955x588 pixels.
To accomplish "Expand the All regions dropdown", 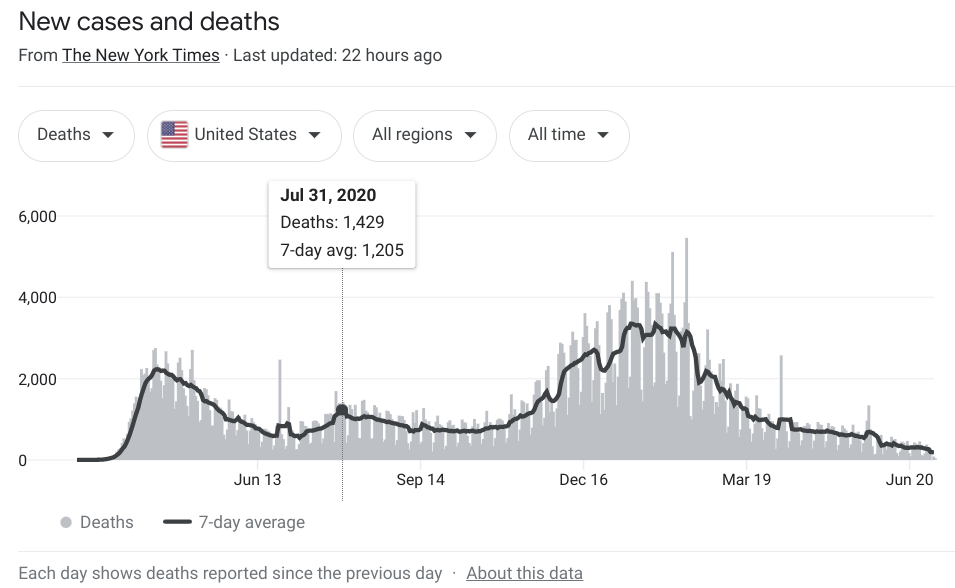I will [x=424, y=135].
